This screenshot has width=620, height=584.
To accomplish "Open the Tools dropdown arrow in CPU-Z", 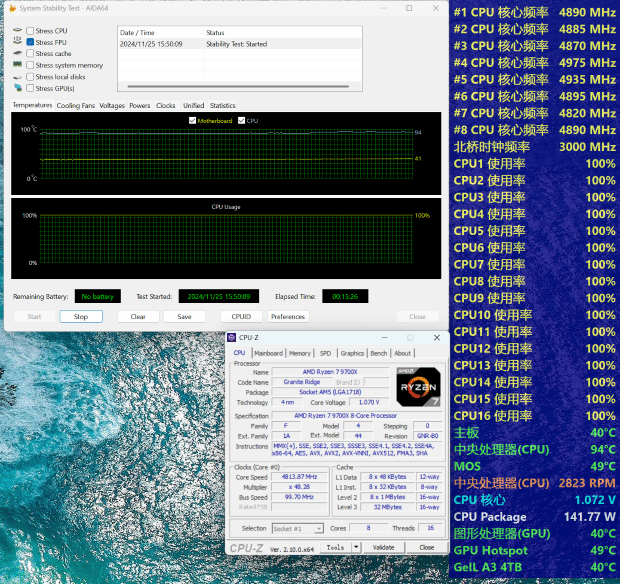I will [356, 547].
